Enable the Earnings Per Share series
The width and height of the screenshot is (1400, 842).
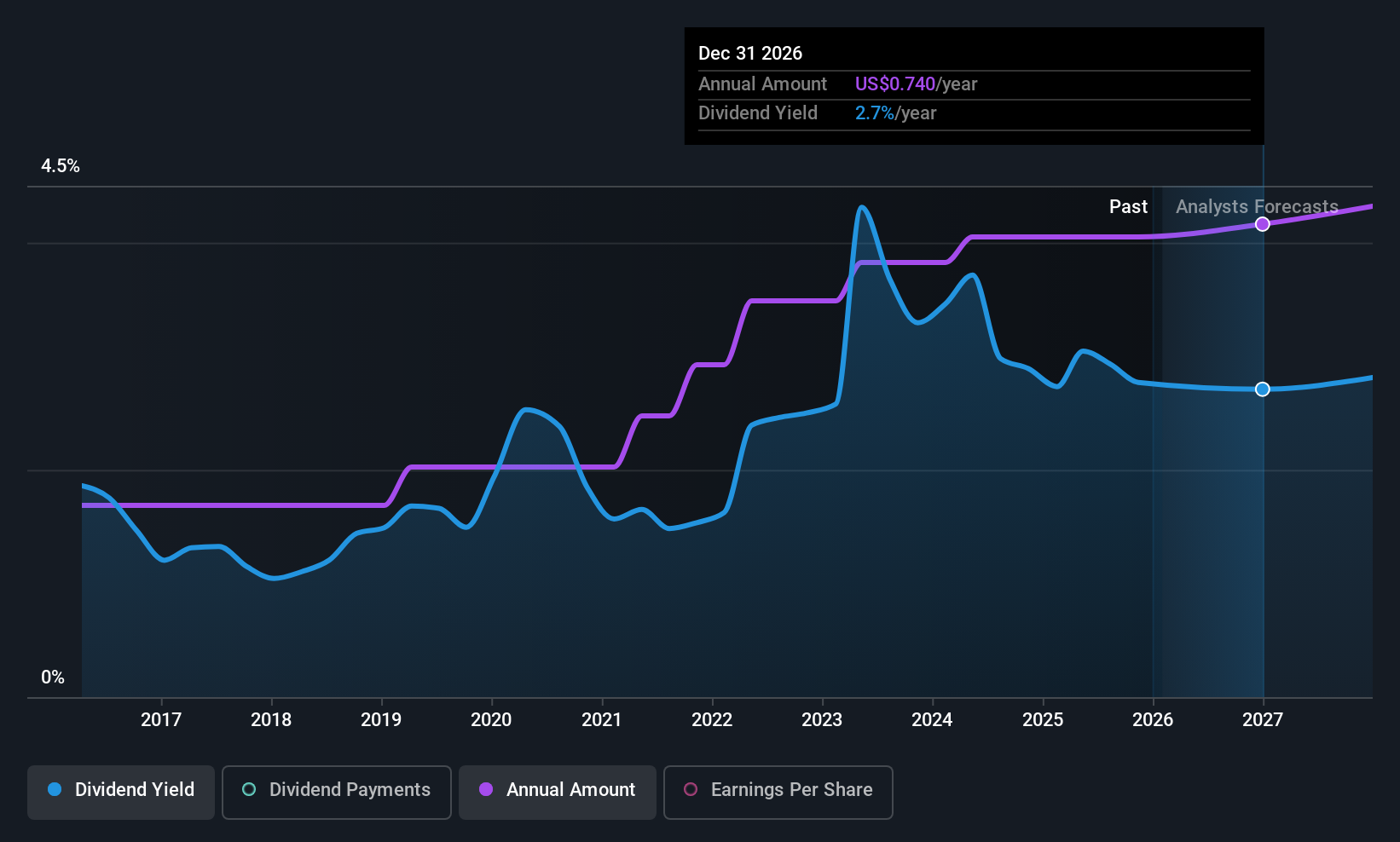pyautogui.click(x=778, y=793)
